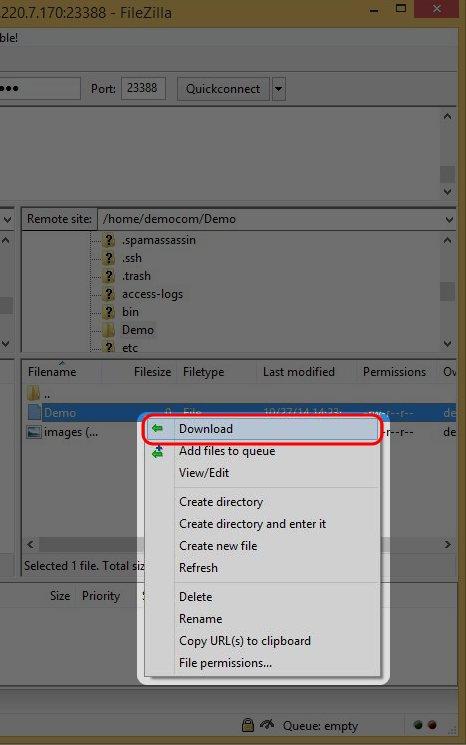The height and width of the screenshot is (745, 466).
Task: Click question-mark icon beside .ssh
Action: pyautogui.click(x=109, y=258)
